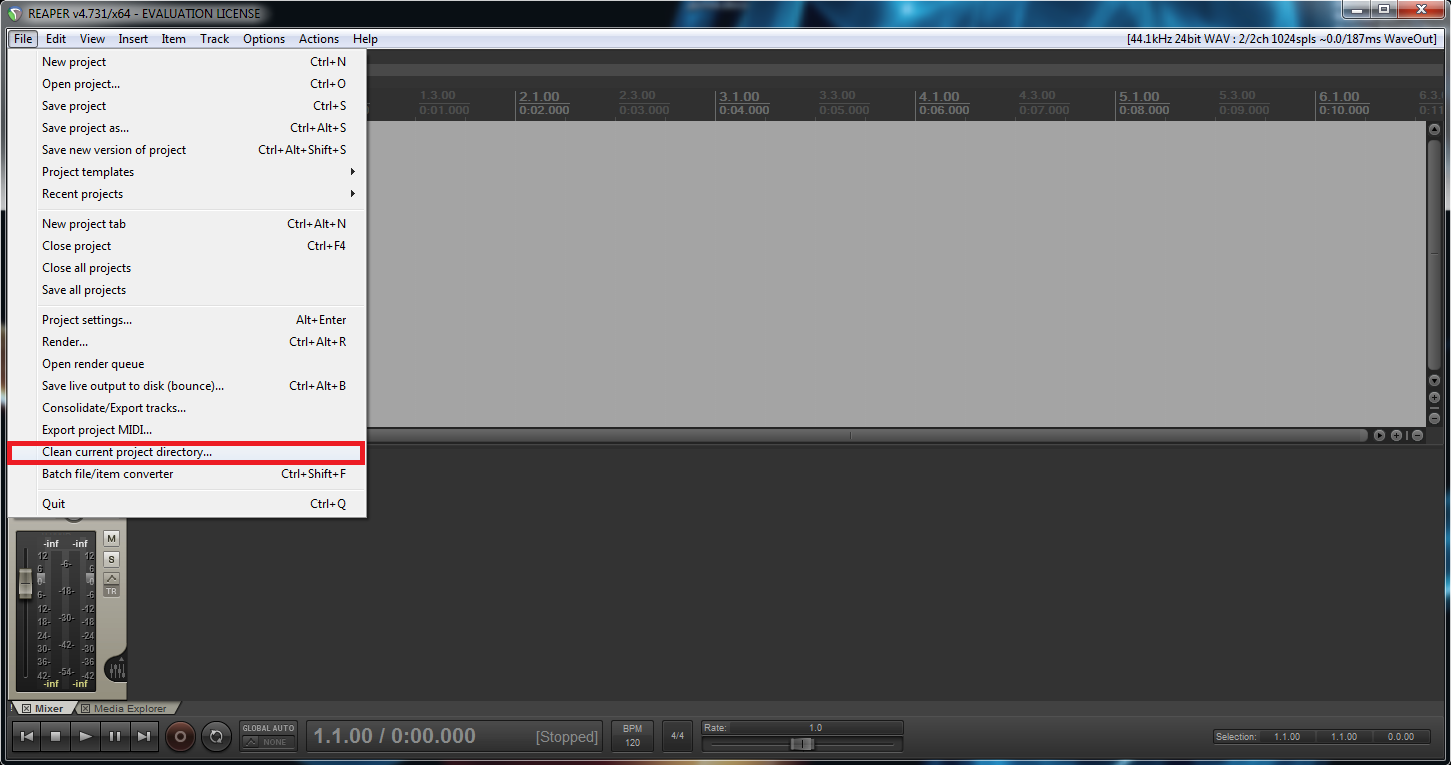The width and height of the screenshot is (1451, 765).
Task: Expand the Recent projects submenu
Action: pos(197,194)
